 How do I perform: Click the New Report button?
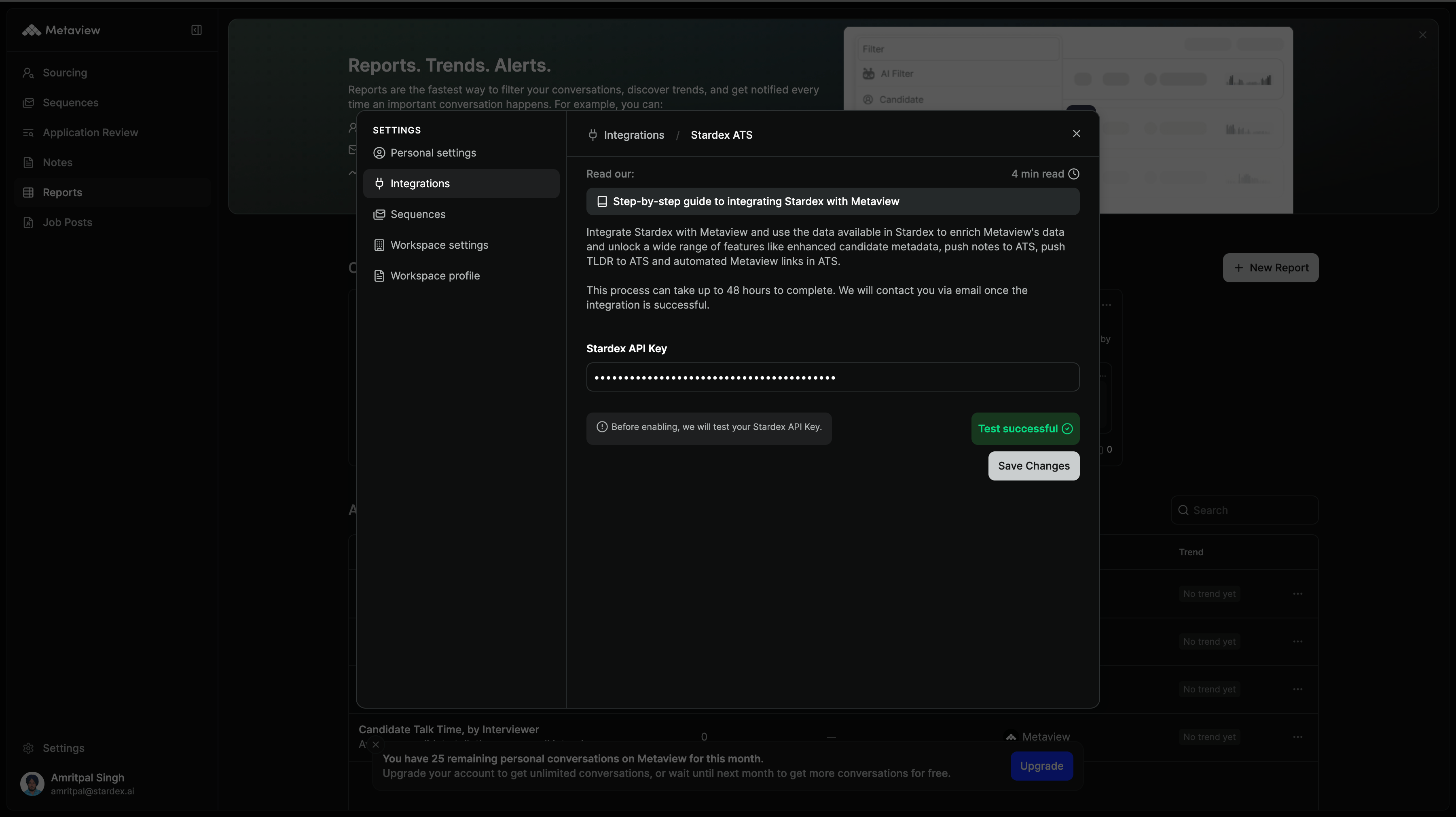(x=1270, y=268)
